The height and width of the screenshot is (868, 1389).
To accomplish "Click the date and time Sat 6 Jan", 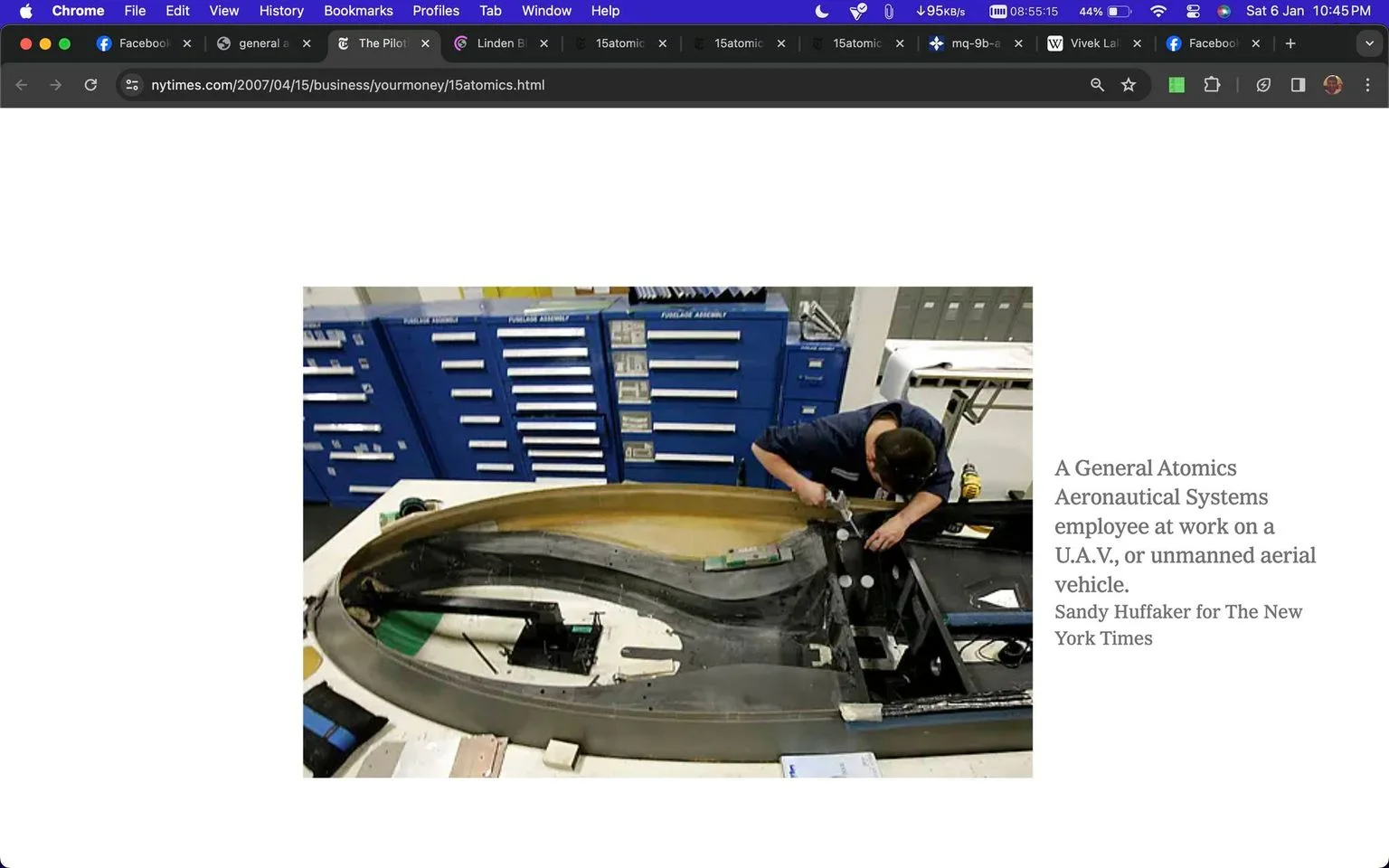I will coord(1308,11).
